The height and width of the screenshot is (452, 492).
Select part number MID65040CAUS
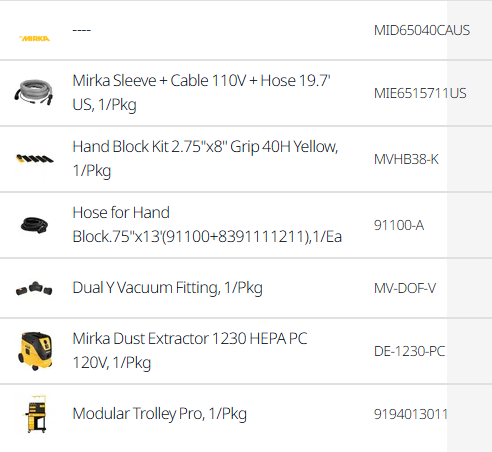point(422,30)
